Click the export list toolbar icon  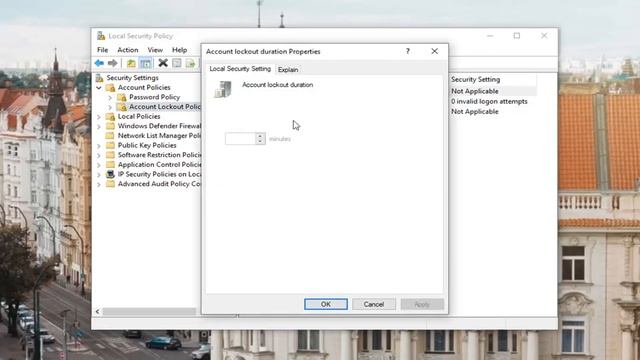190,63
